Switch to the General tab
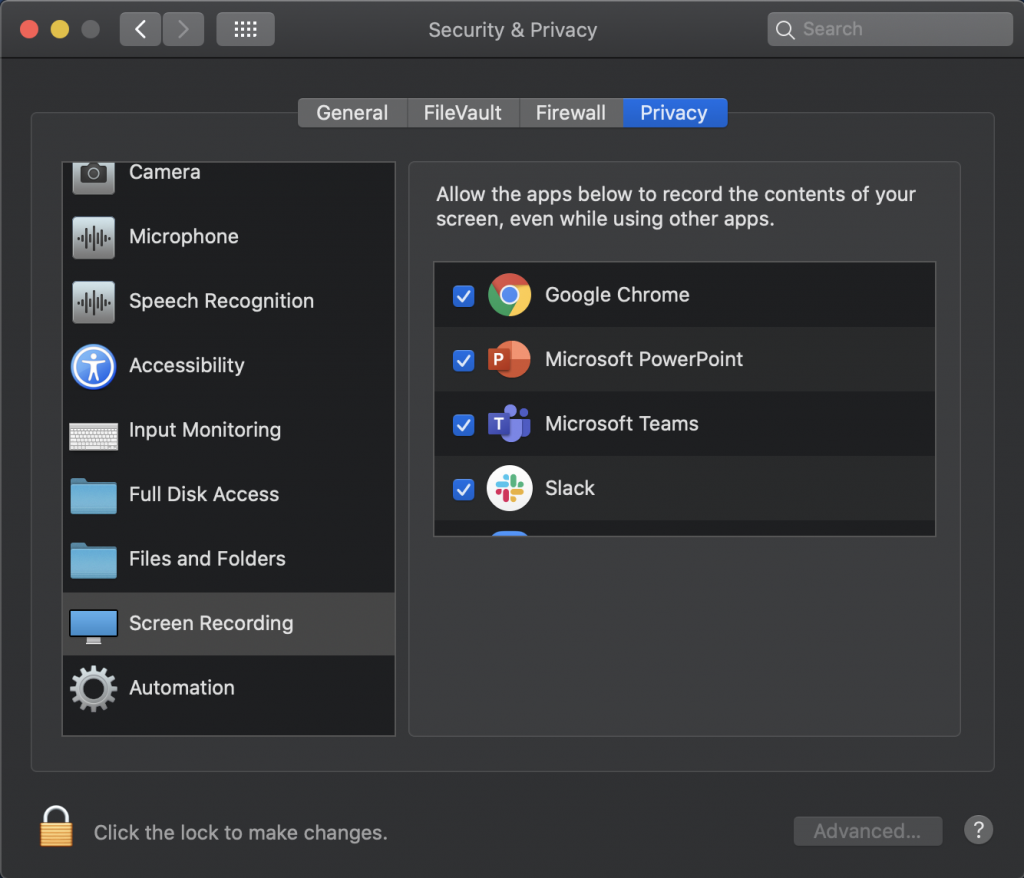This screenshot has height=878, width=1024. pyautogui.click(x=352, y=113)
